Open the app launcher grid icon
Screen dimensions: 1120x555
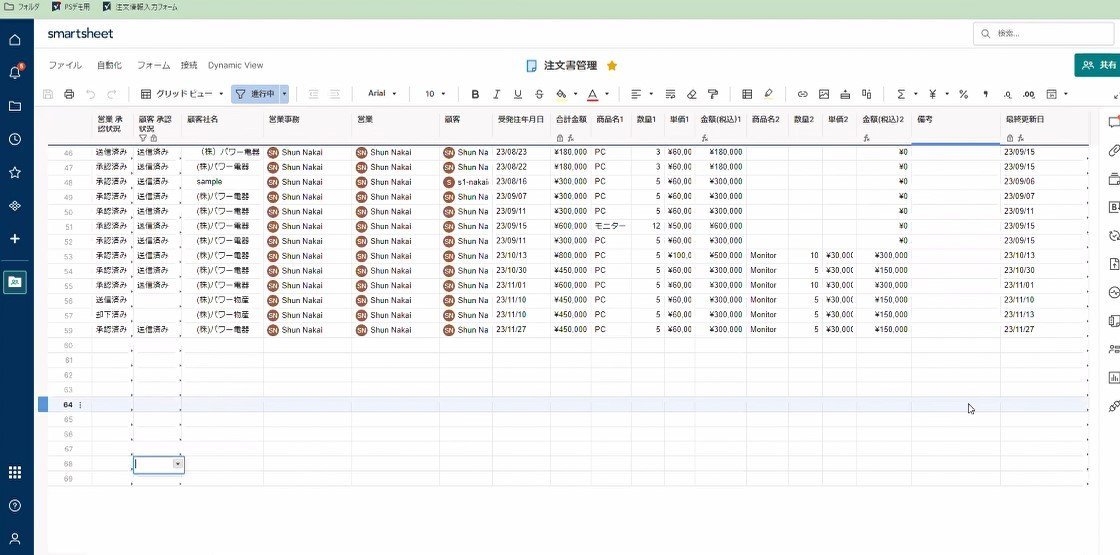[x=15, y=472]
